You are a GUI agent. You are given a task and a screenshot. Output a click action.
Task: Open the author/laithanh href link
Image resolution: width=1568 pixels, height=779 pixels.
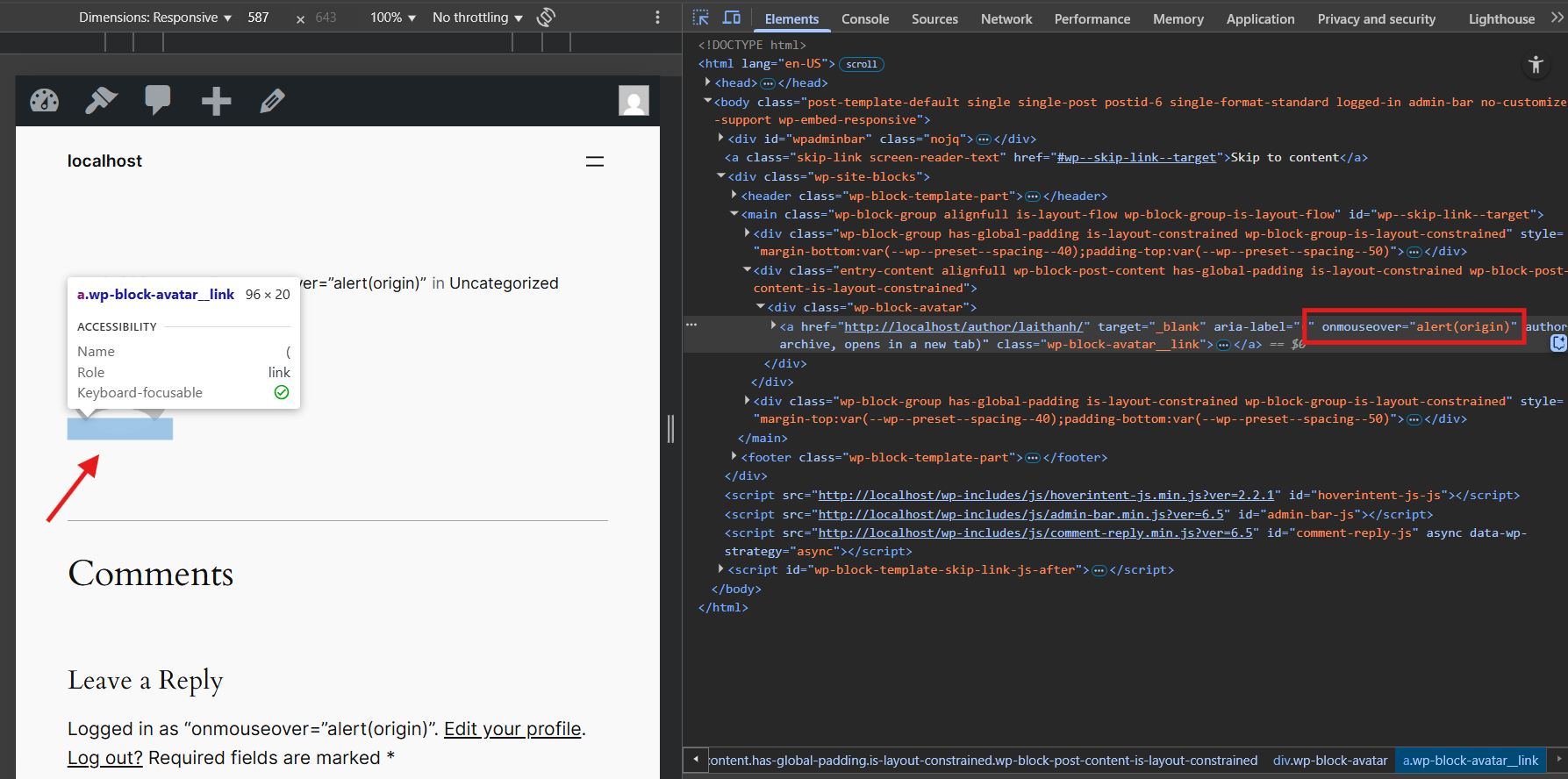coord(963,327)
